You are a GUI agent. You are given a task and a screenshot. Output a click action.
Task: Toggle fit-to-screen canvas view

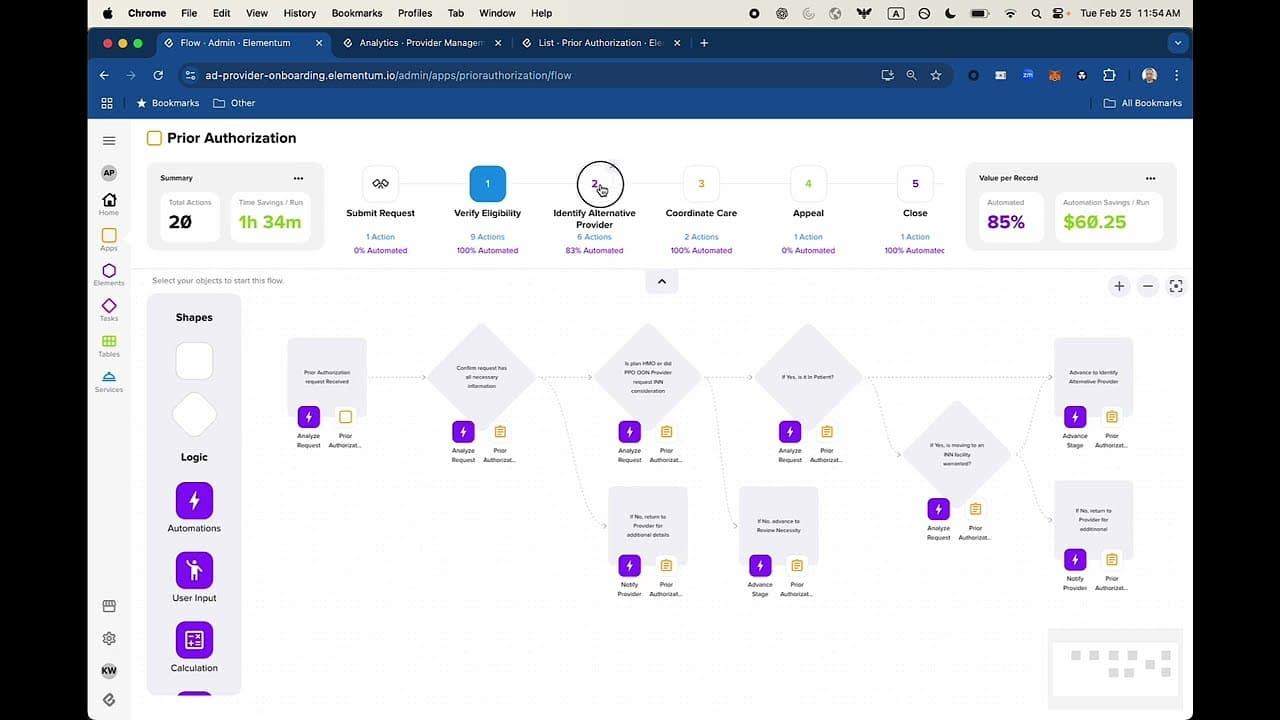click(x=1176, y=286)
